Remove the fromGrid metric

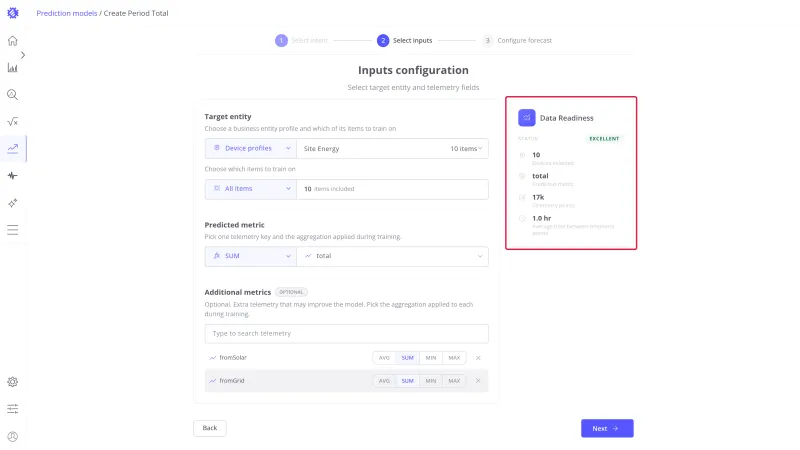(x=478, y=381)
